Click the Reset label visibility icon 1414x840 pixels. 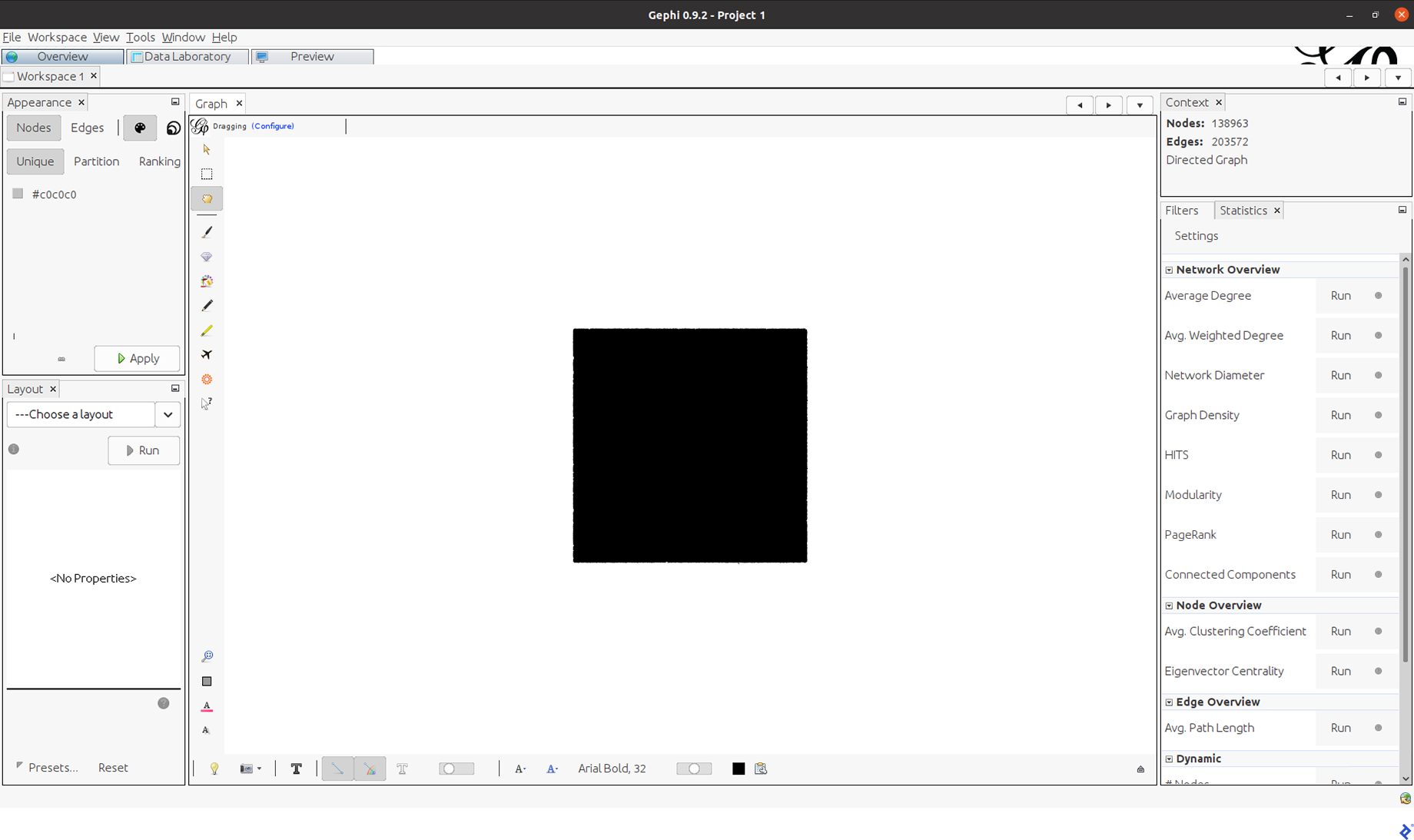coord(206,730)
